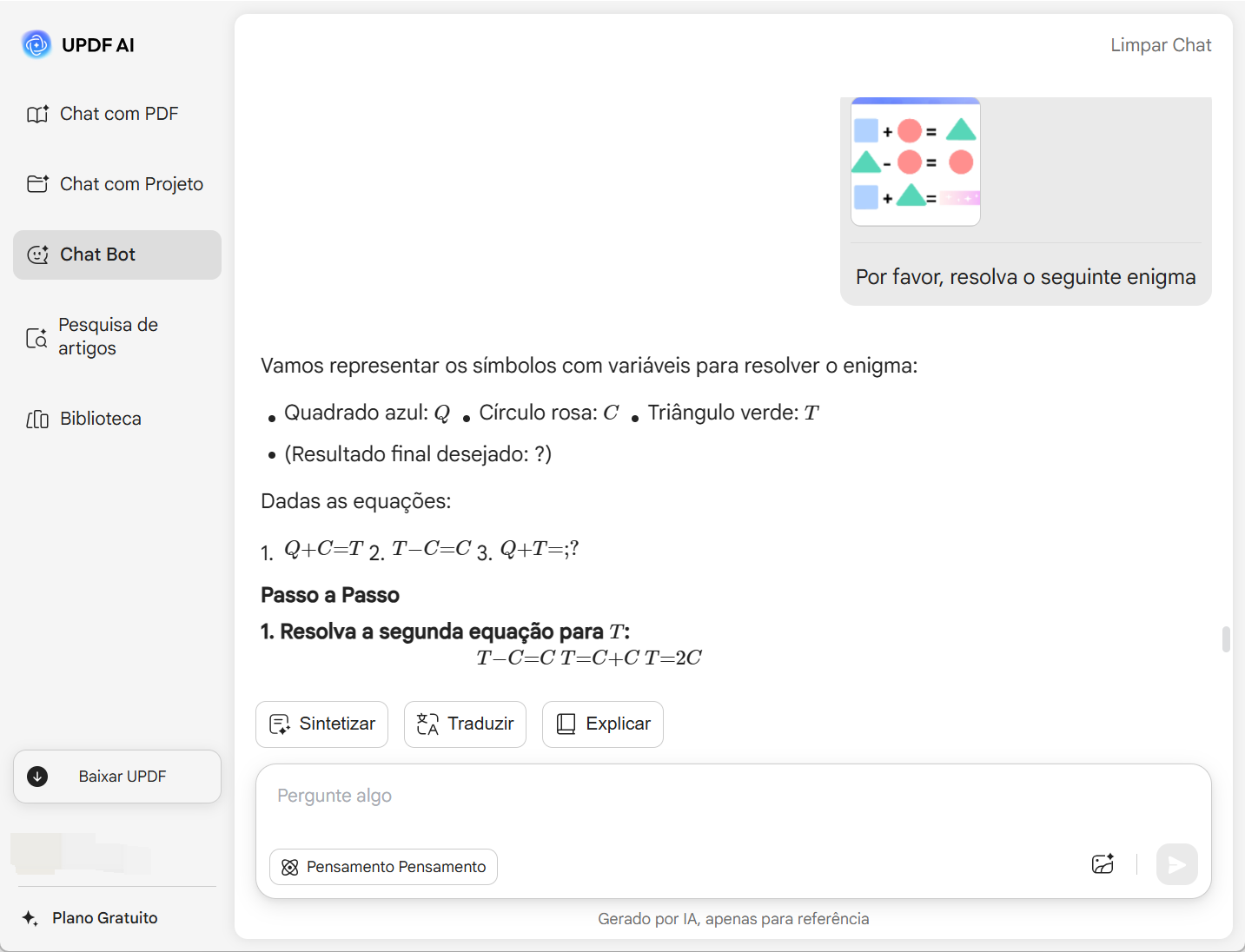Click the Plano Gratuito plan label

tap(105, 918)
